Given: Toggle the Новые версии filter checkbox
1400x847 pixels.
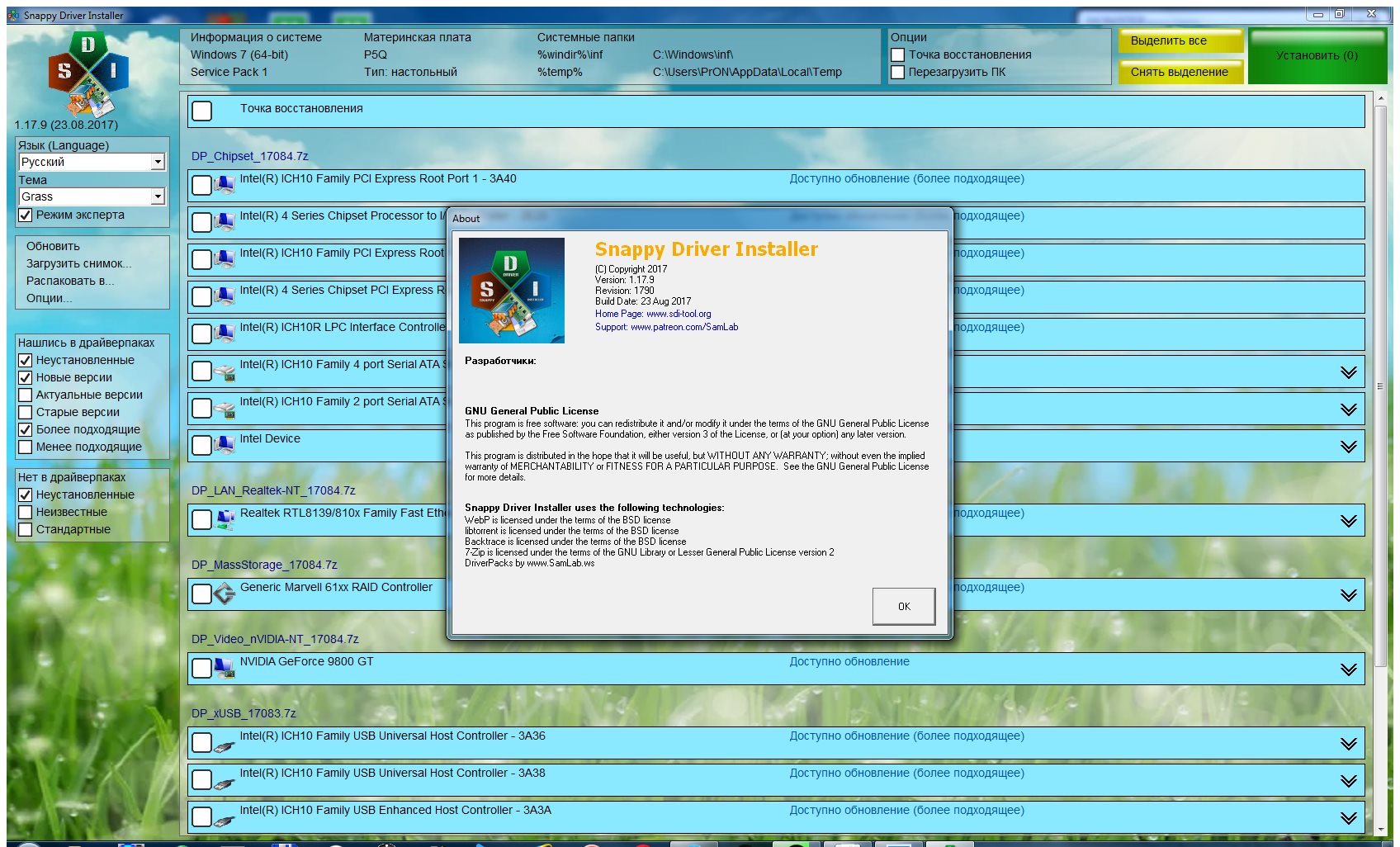Looking at the screenshot, I should coord(25,377).
